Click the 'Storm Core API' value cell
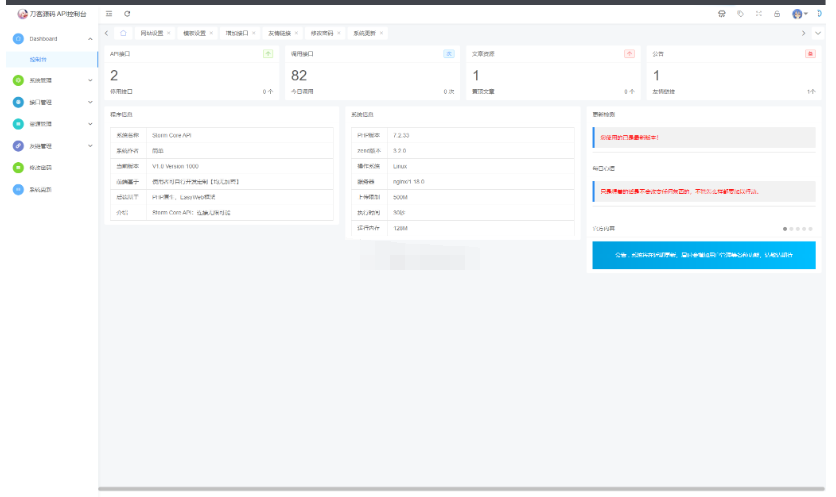The height and width of the screenshot is (497, 836). click(240, 135)
